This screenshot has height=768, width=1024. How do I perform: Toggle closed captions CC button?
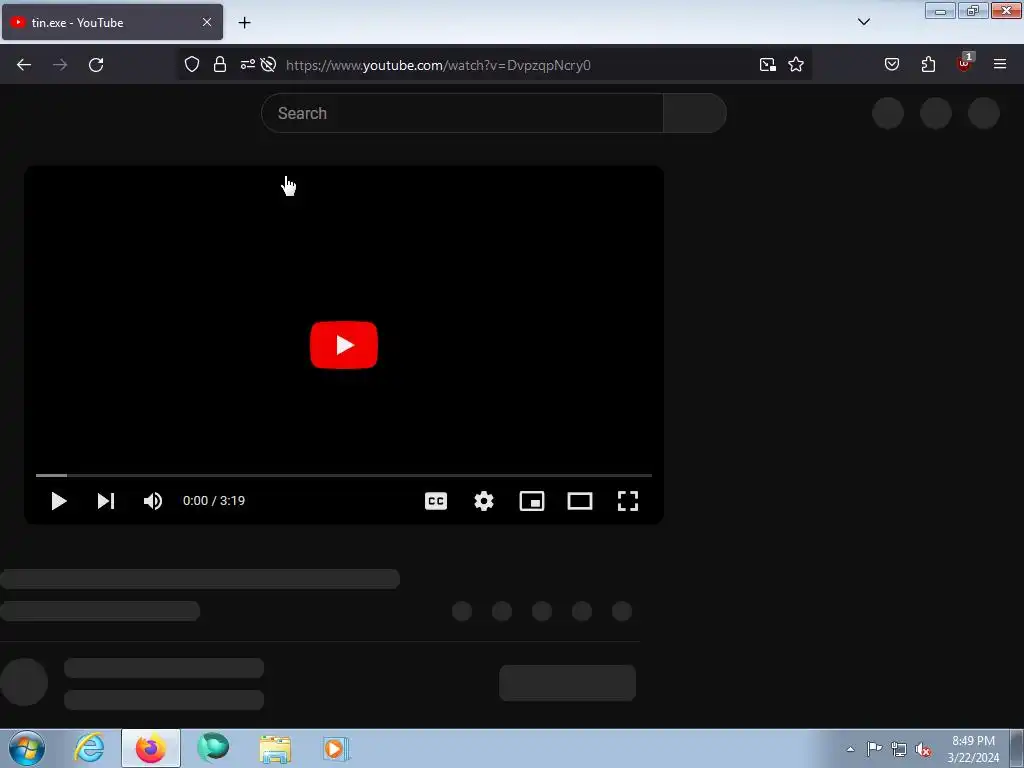coord(436,501)
